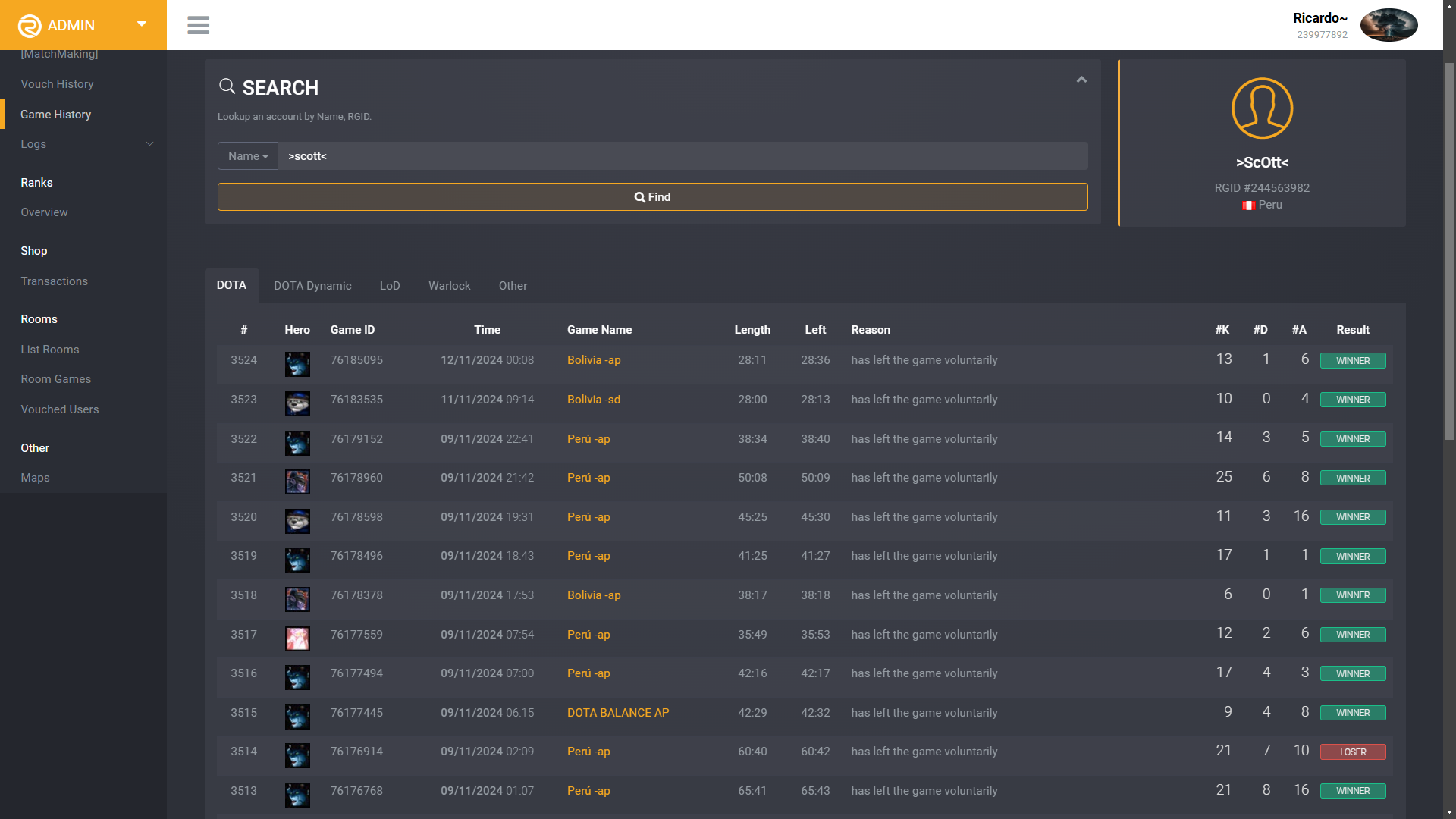
Task: Toggle the hamburger sidebar menu
Action: 198,25
